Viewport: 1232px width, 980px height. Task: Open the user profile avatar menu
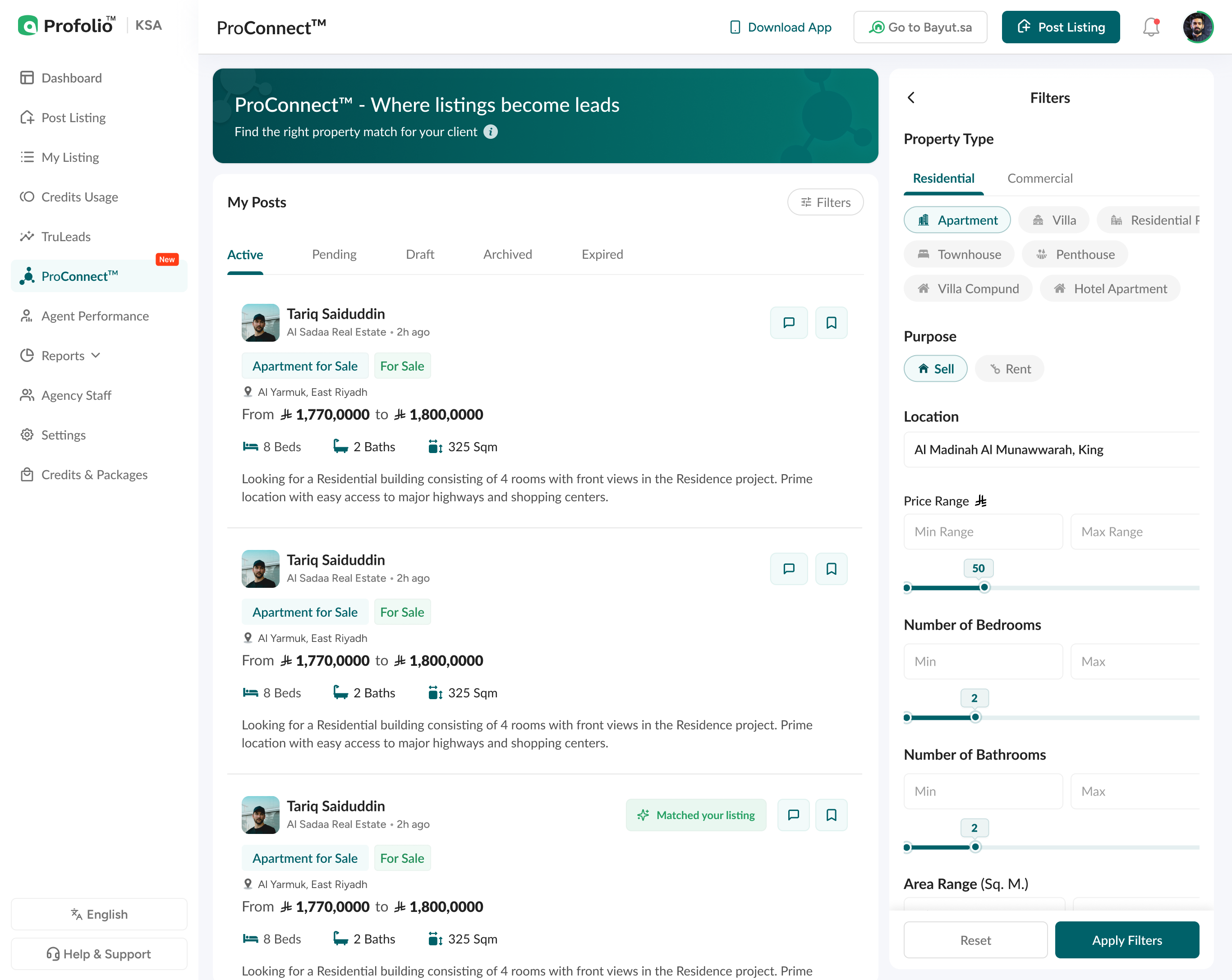[1198, 27]
